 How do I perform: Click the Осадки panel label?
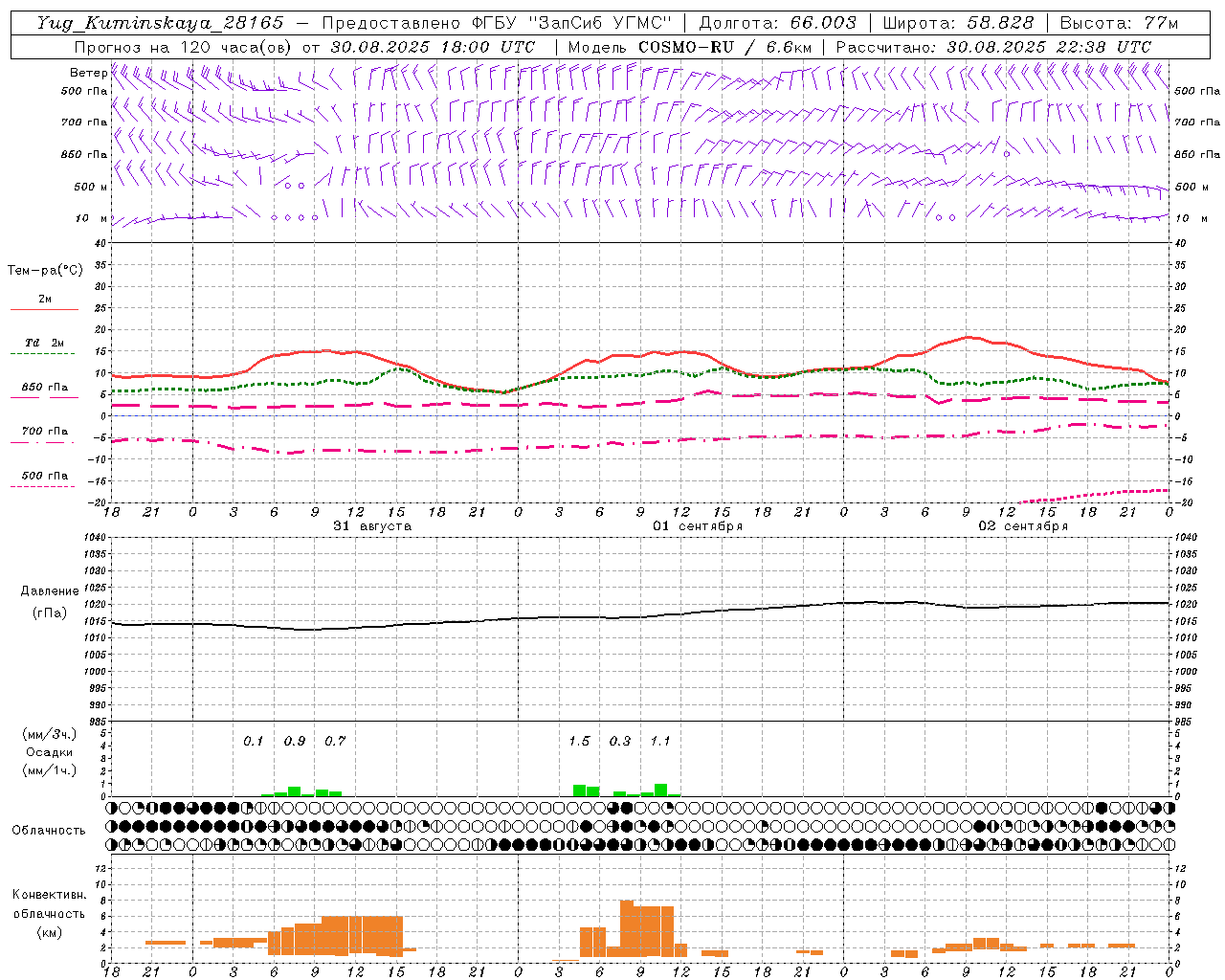pos(50,752)
